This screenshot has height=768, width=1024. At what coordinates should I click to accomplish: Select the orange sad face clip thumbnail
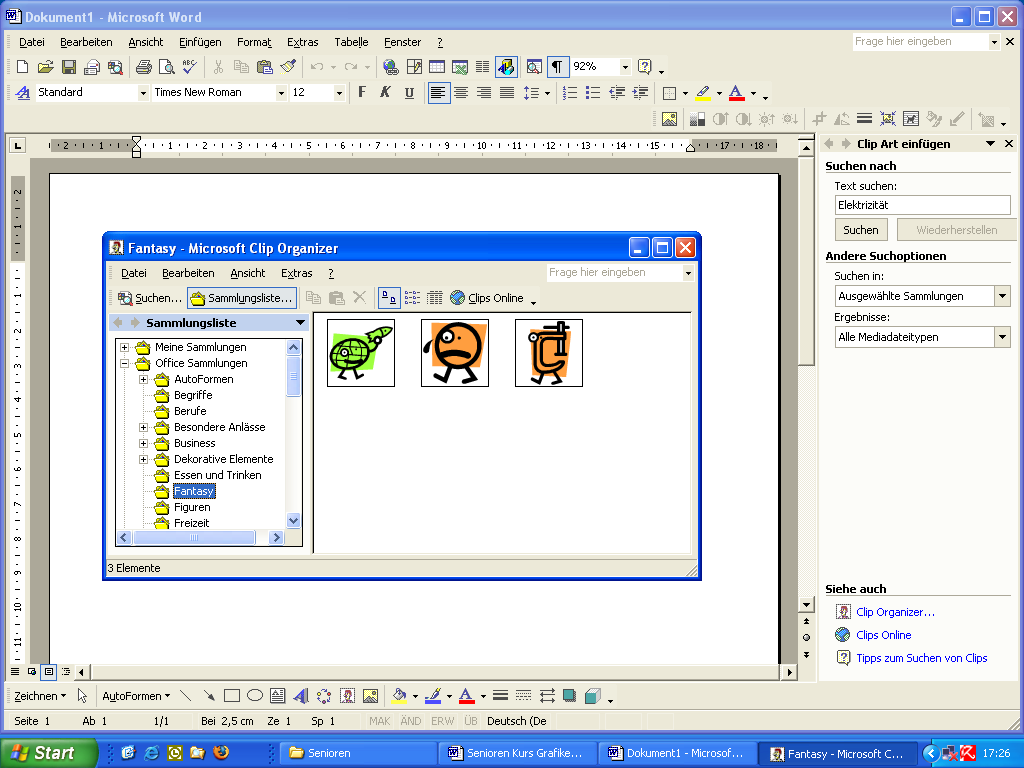click(454, 352)
